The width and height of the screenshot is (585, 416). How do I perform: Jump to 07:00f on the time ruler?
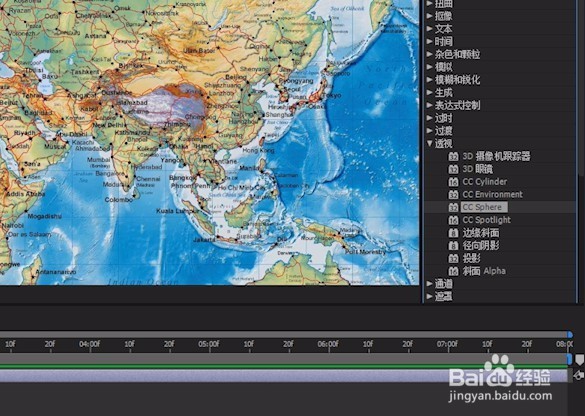(447, 344)
